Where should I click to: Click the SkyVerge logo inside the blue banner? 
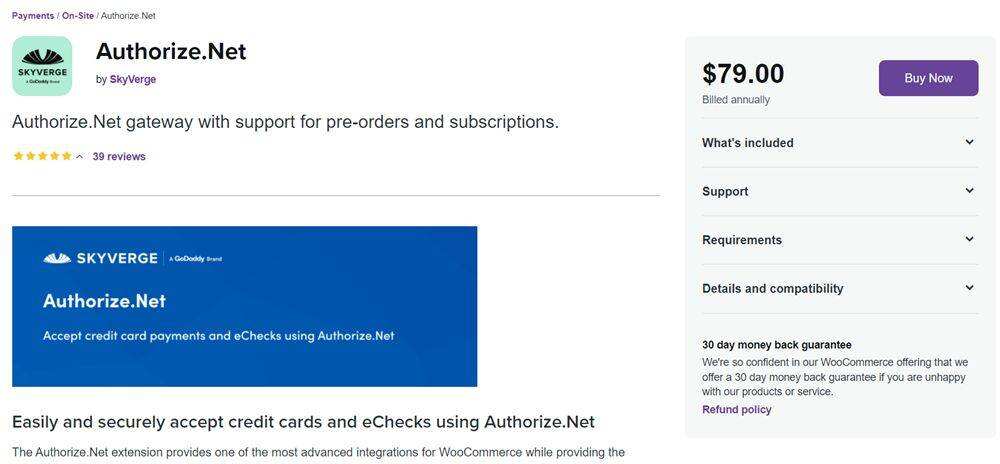(x=100, y=258)
